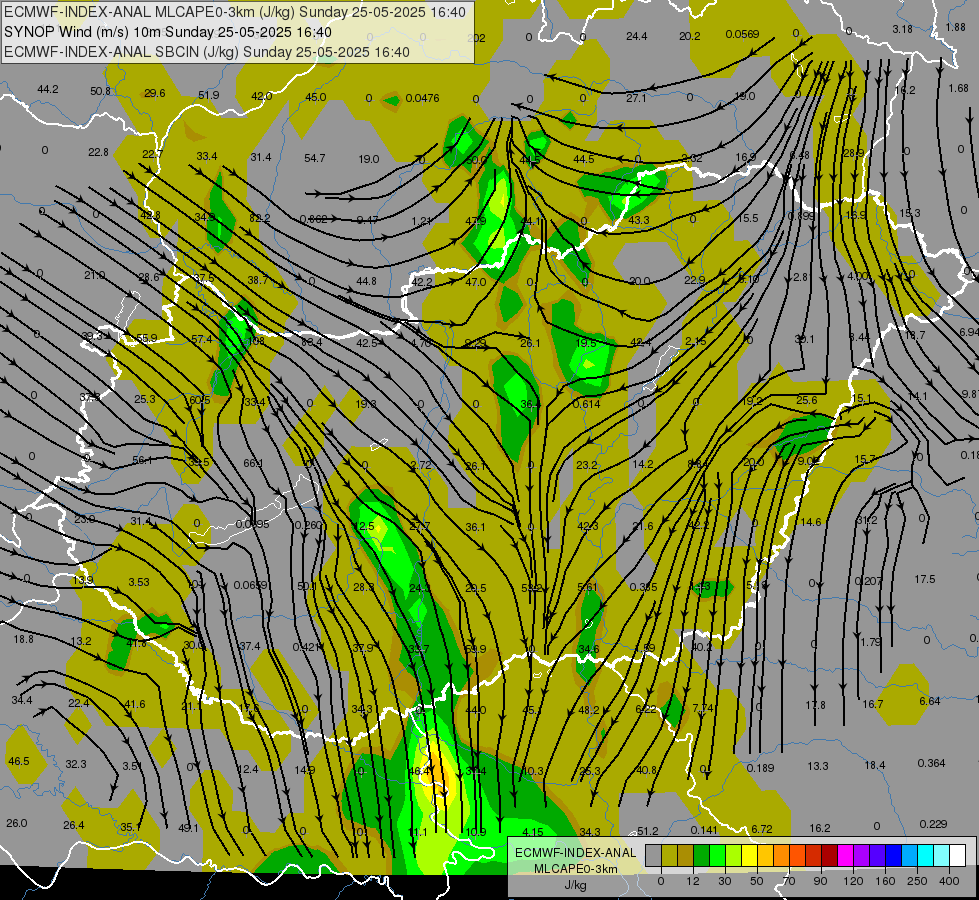The image size is (979, 900).
Task: Click the legend tick label 120
Action: 854,881
